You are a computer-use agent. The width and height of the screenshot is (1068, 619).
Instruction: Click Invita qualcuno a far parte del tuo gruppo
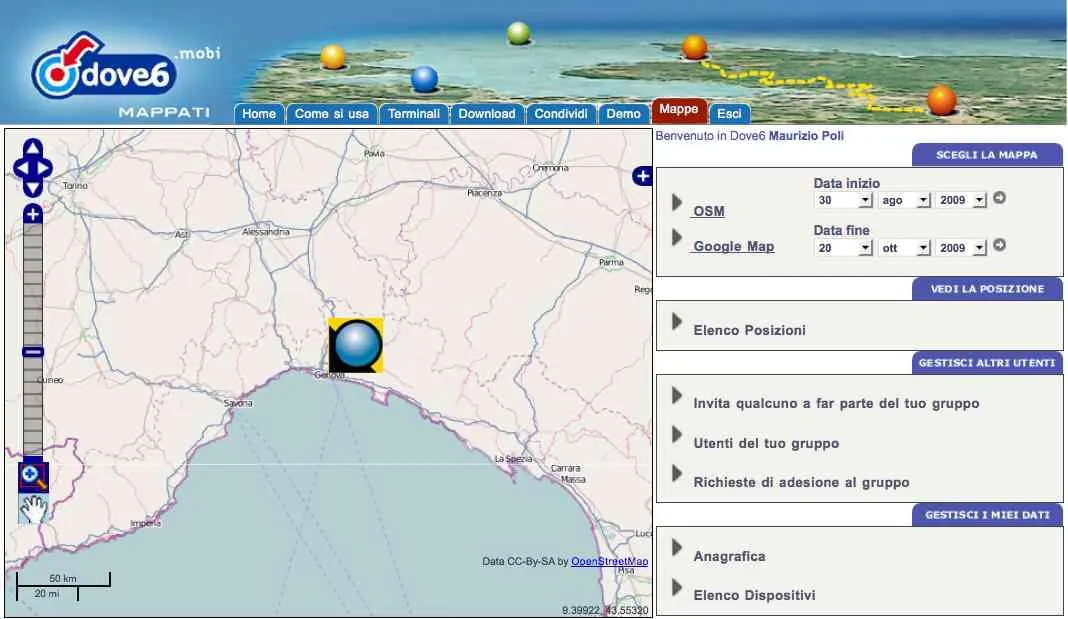(x=836, y=404)
